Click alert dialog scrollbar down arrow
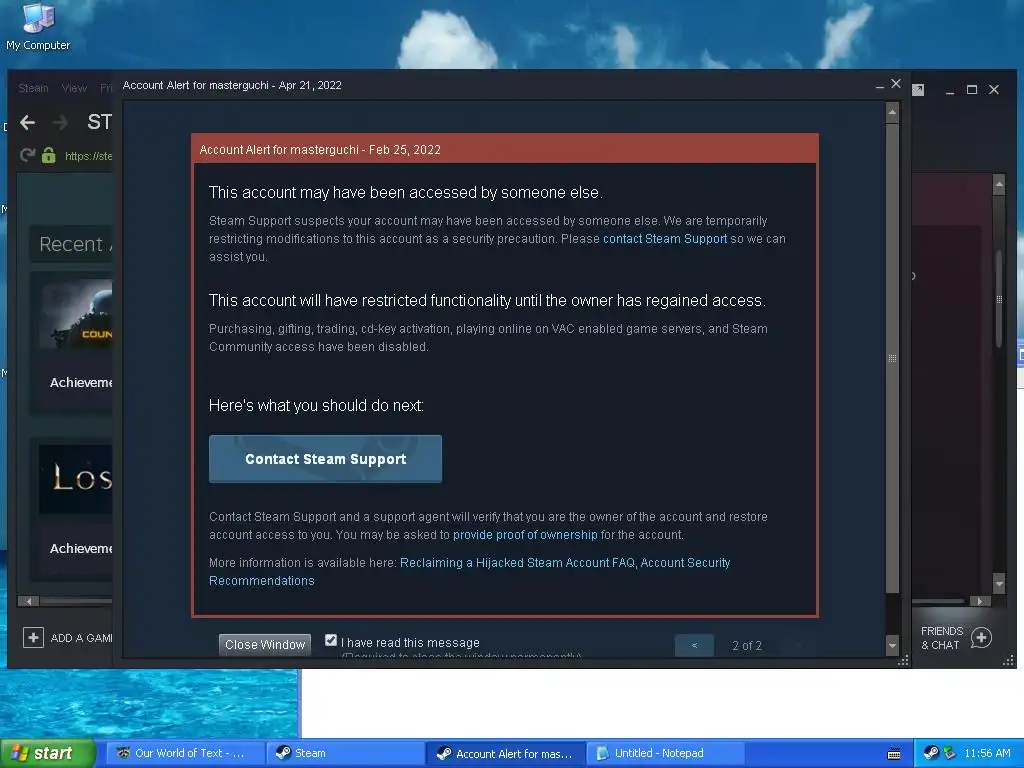The width and height of the screenshot is (1024, 768). point(892,646)
